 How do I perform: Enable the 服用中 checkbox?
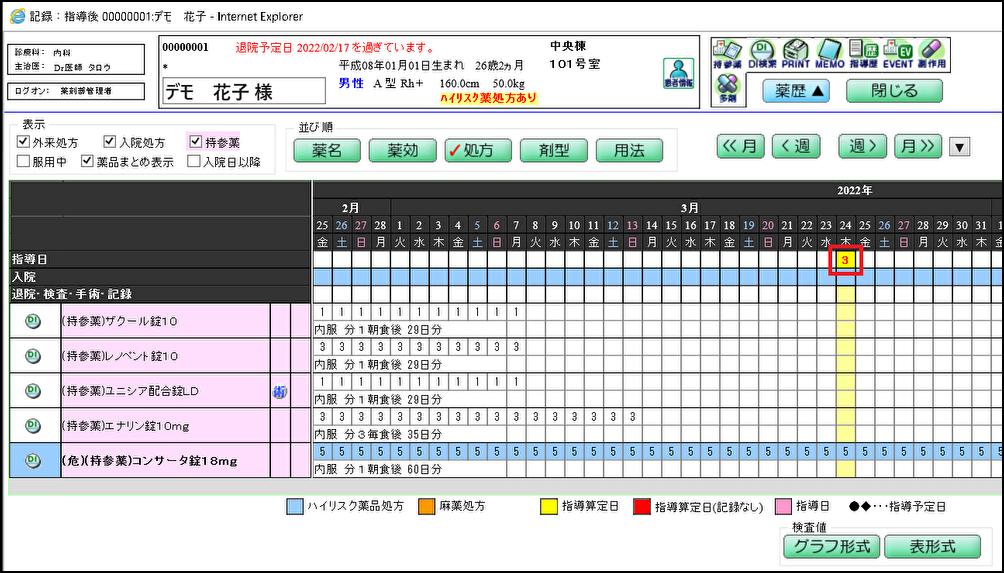[x=24, y=161]
